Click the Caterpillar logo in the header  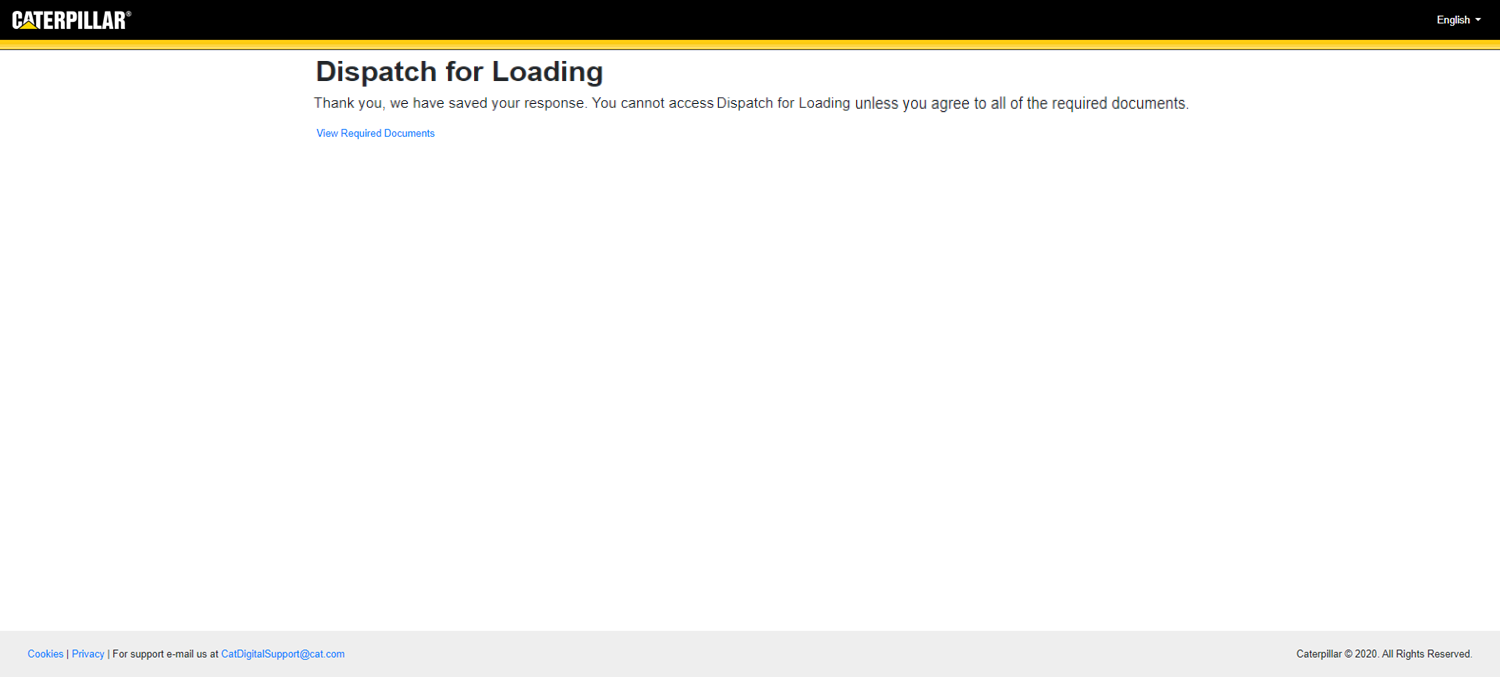[70, 20]
